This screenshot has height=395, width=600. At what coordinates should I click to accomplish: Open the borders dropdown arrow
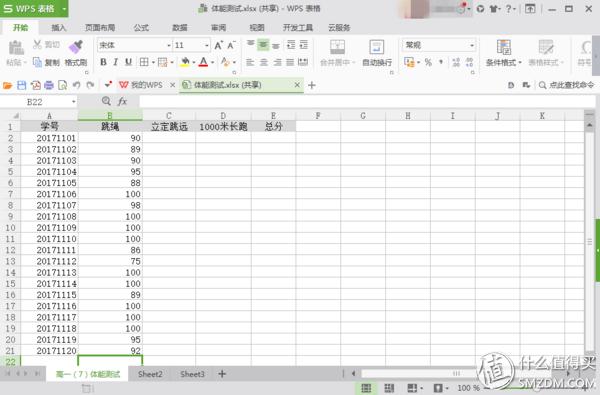tap(153, 62)
